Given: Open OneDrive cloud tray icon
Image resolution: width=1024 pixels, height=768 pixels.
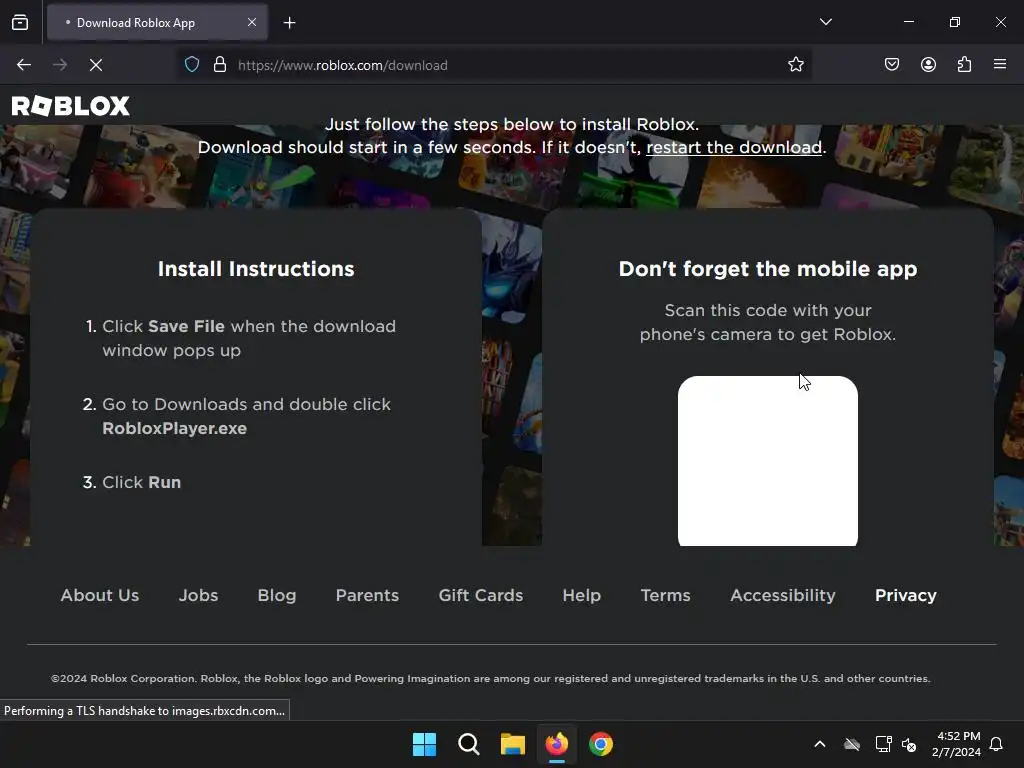Looking at the screenshot, I should coord(852,744).
